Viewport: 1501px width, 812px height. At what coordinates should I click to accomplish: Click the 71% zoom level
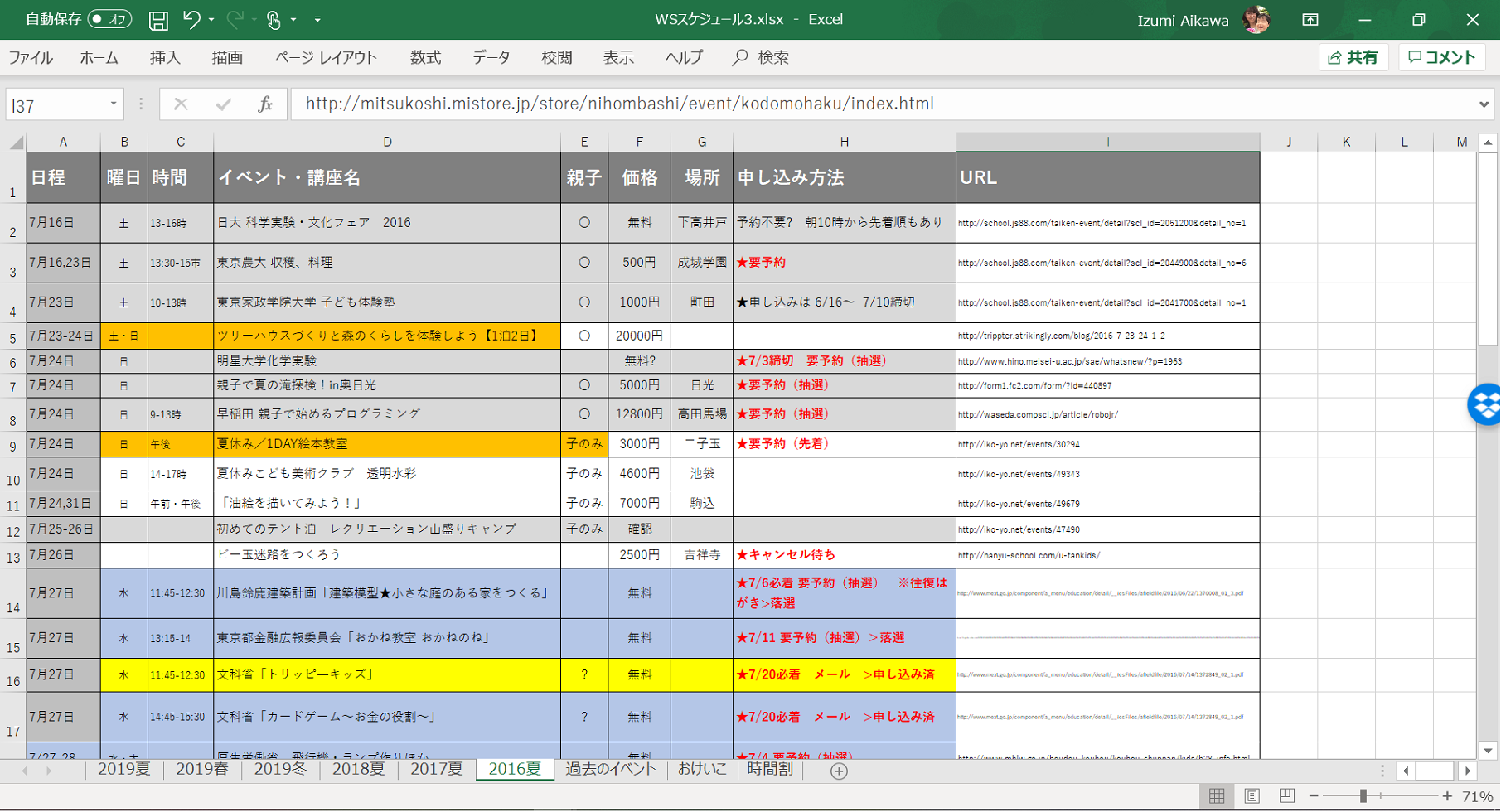1478,797
